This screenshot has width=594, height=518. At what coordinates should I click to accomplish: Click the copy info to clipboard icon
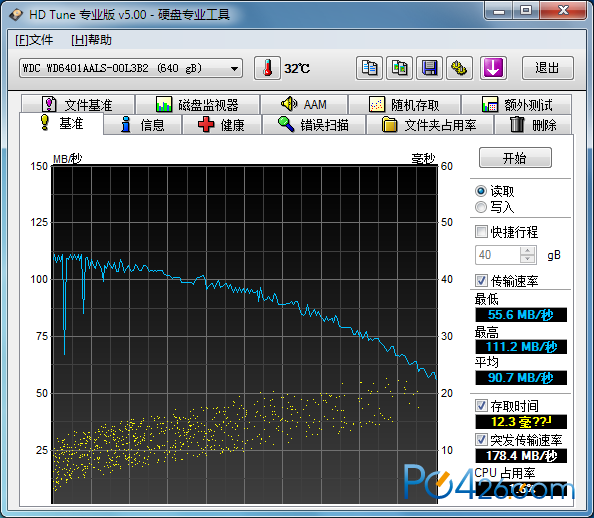pos(369,68)
